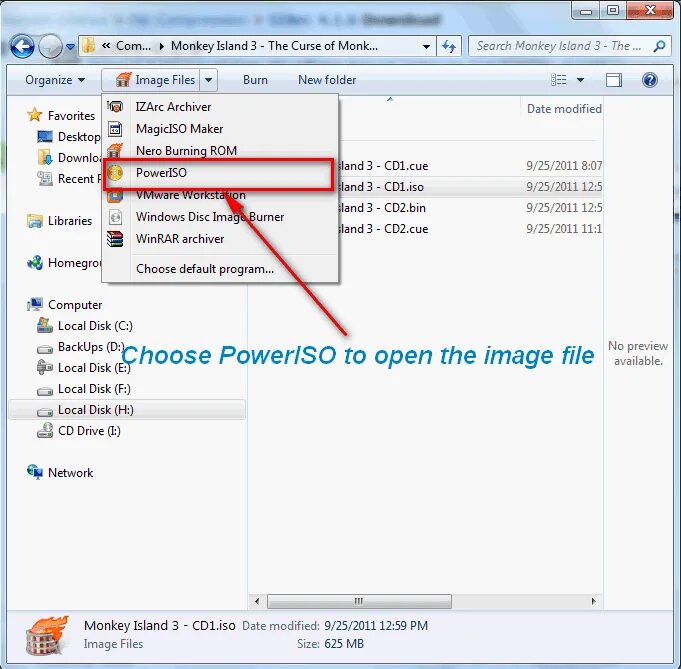Click the folder icon in address bar
681x669 pixels.
[x=89, y=46]
